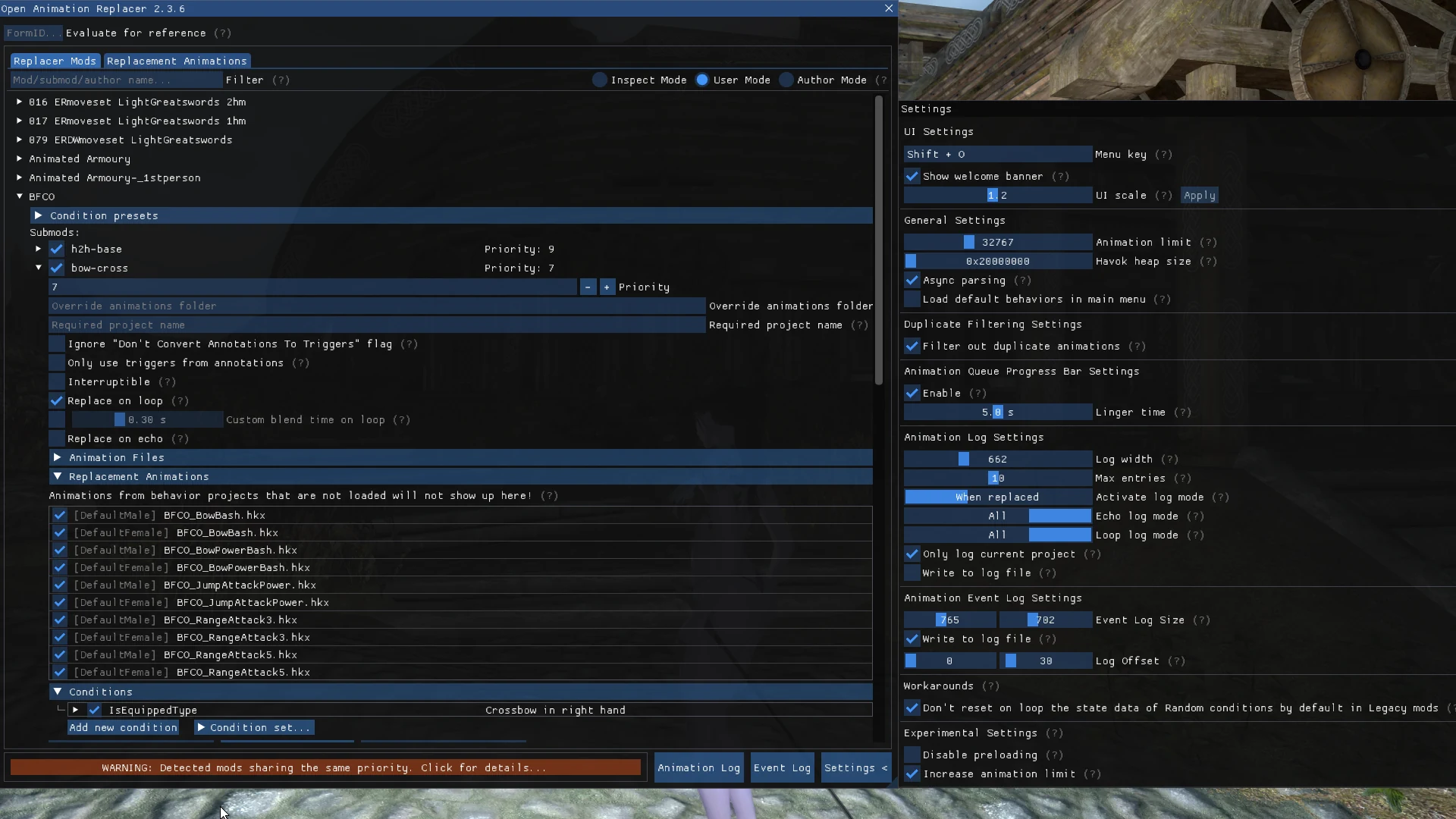1456x819 pixels.
Task: Toggle Show welcome banner checkbox
Action: [912, 177]
